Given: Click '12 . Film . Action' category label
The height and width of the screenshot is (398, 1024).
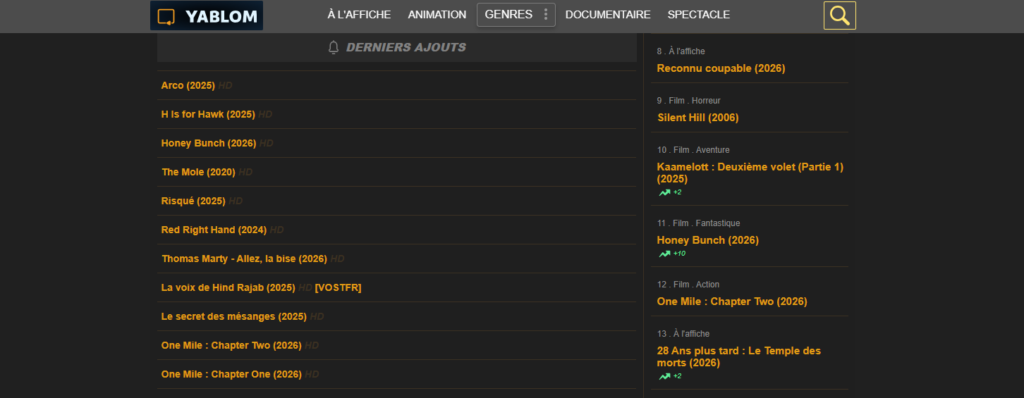Looking at the screenshot, I should [x=688, y=284].
